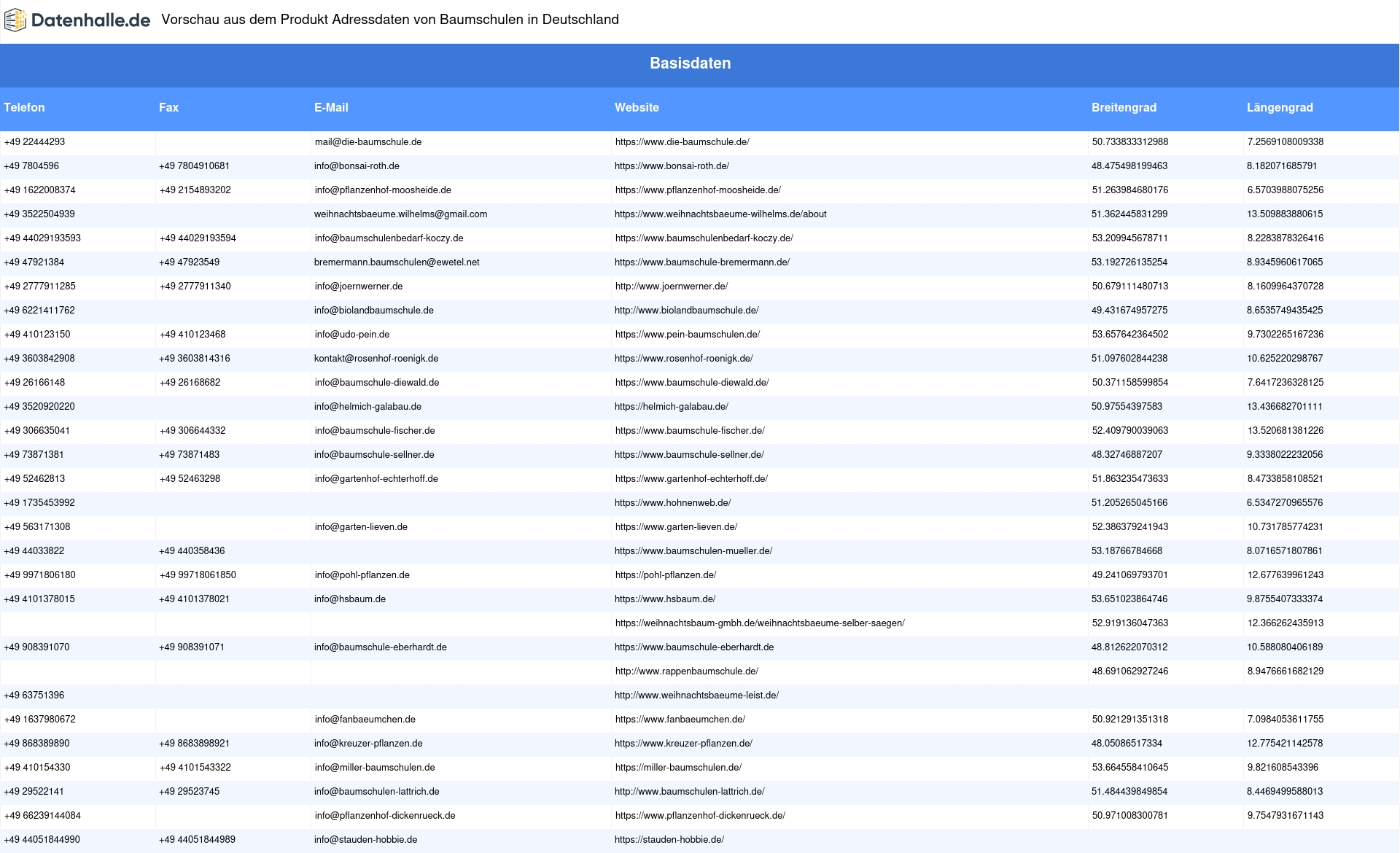
Task: Select email info@biolandbaumschule.de
Action: (374, 311)
